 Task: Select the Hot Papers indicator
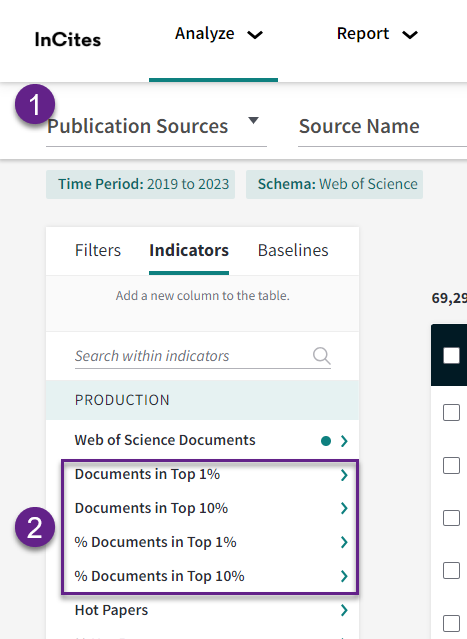[x=111, y=610]
